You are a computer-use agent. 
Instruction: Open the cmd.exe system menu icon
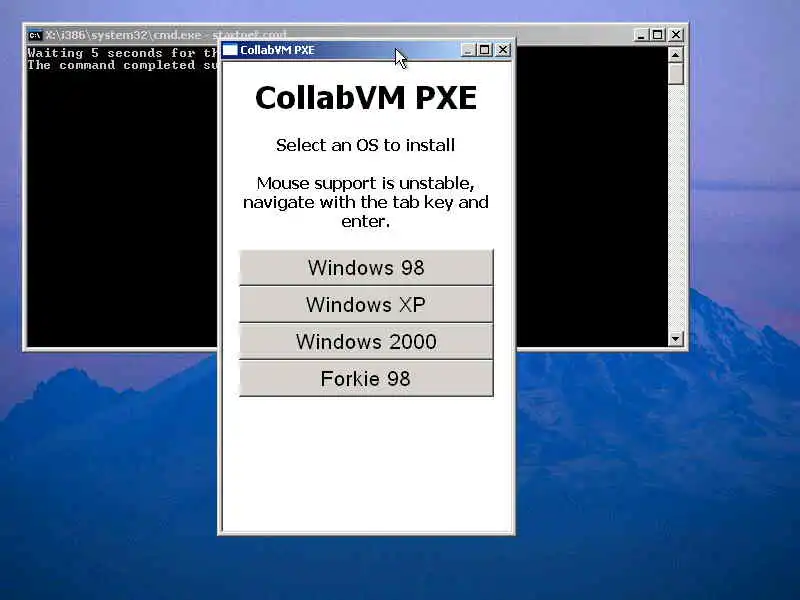click(35, 35)
